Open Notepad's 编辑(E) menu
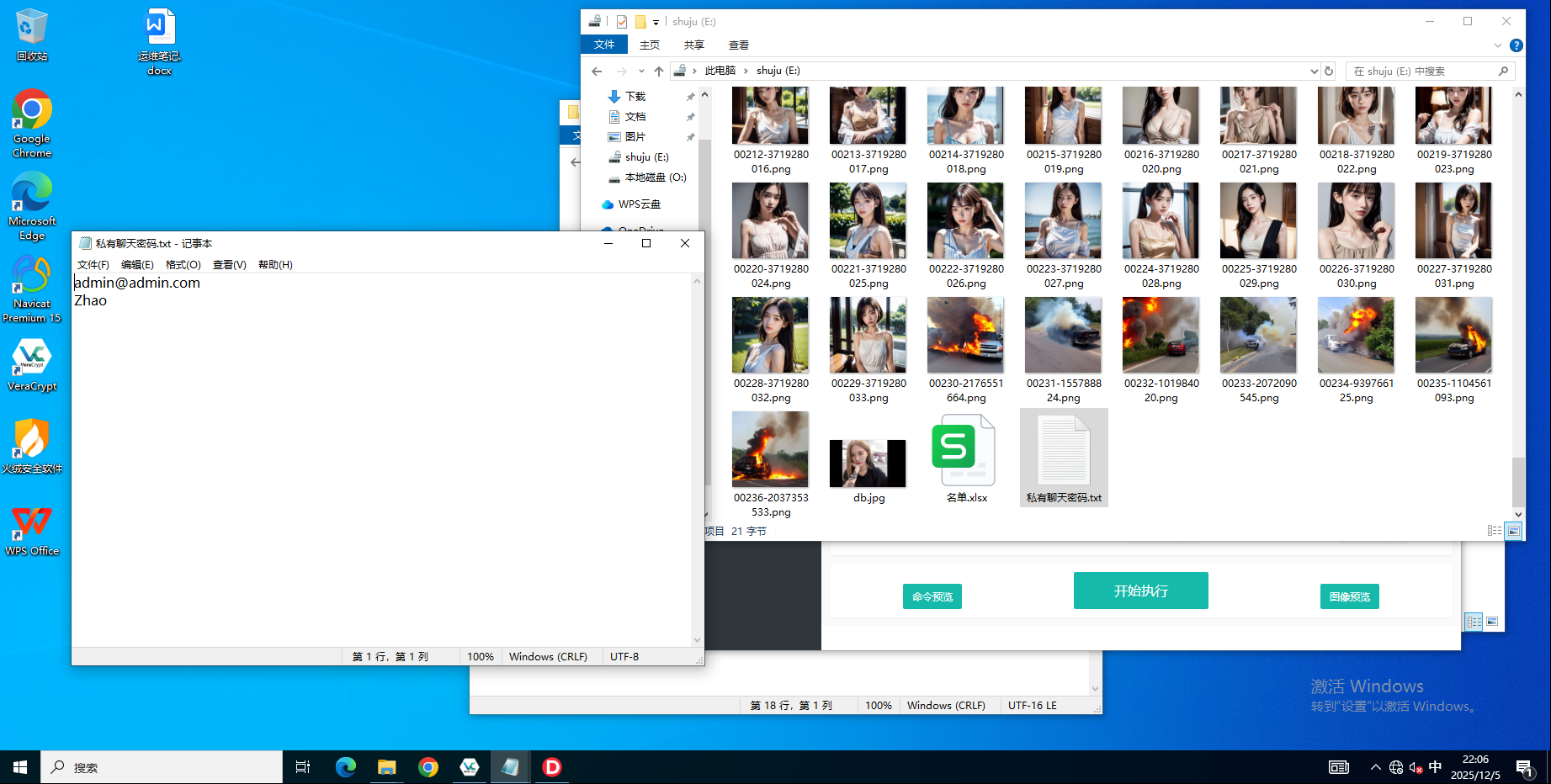Viewport: 1551px width, 784px height. tap(137, 265)
